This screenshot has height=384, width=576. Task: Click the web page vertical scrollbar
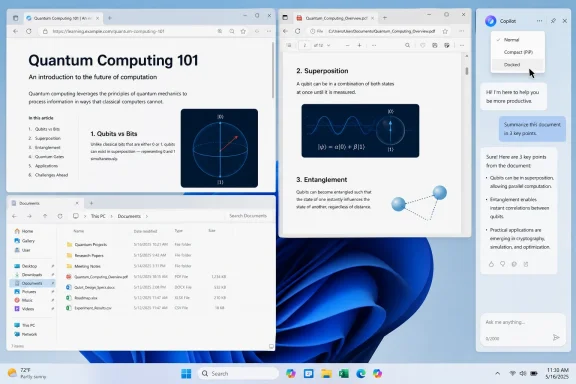tap(273, 70)
